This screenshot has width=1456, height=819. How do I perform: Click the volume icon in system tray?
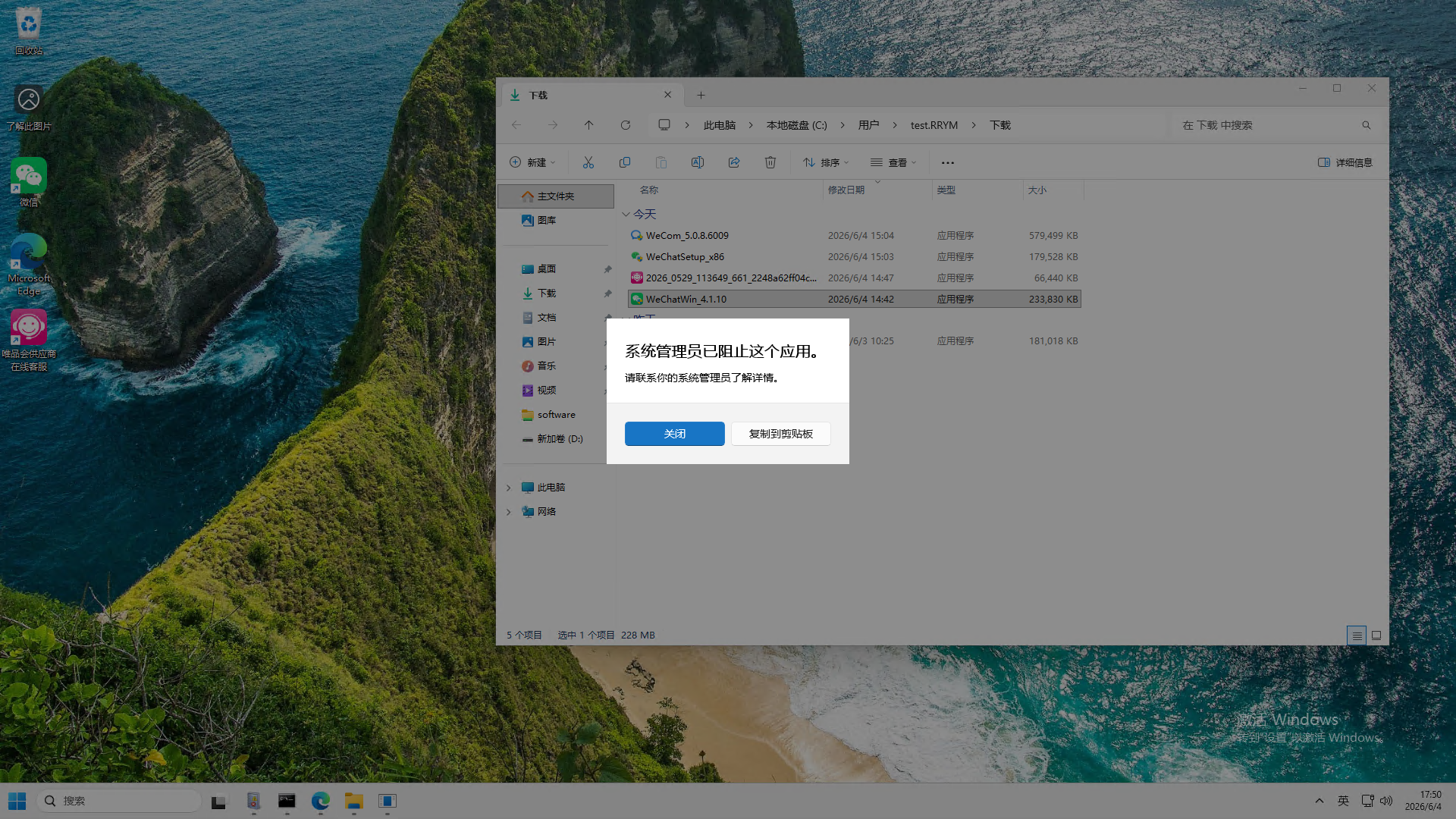point(1386,801)
